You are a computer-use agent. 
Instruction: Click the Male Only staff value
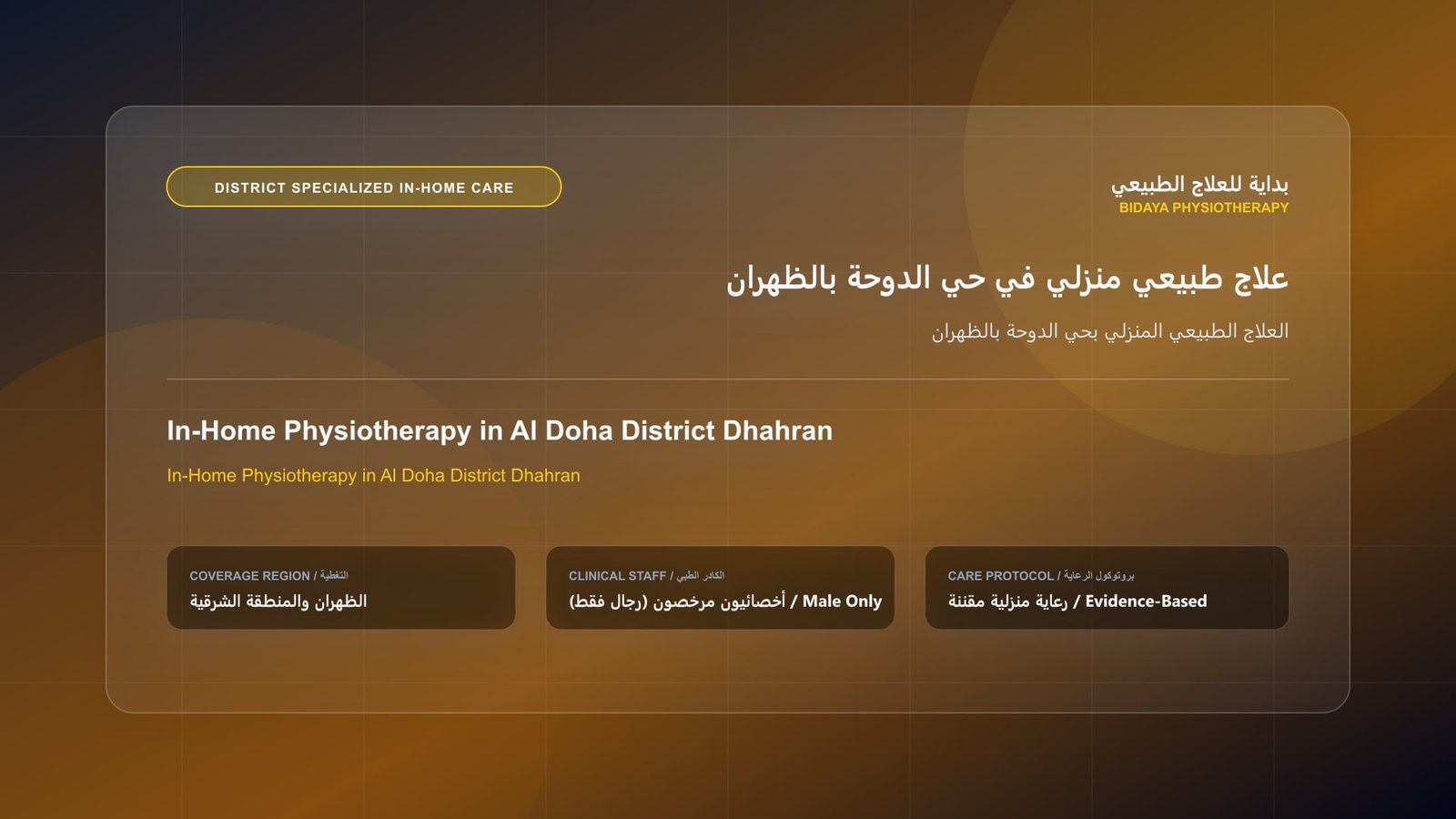(725, 602)
